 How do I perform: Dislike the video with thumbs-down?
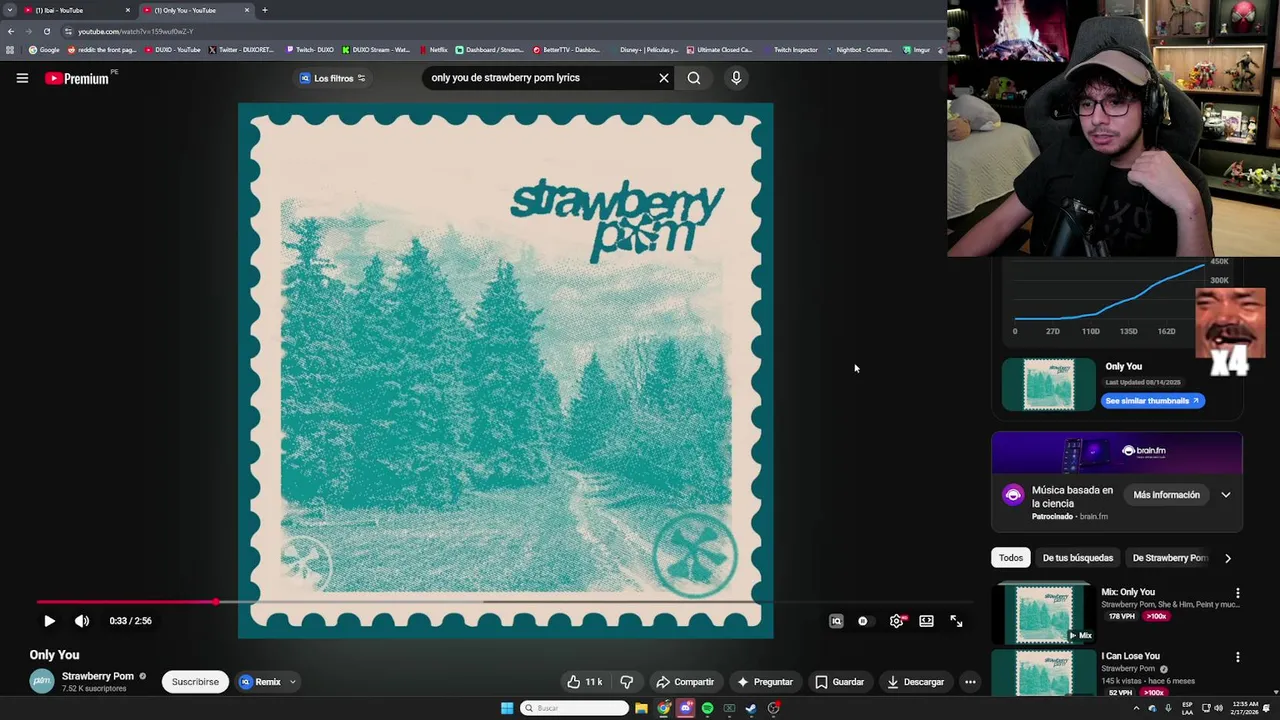coord(627,682)
